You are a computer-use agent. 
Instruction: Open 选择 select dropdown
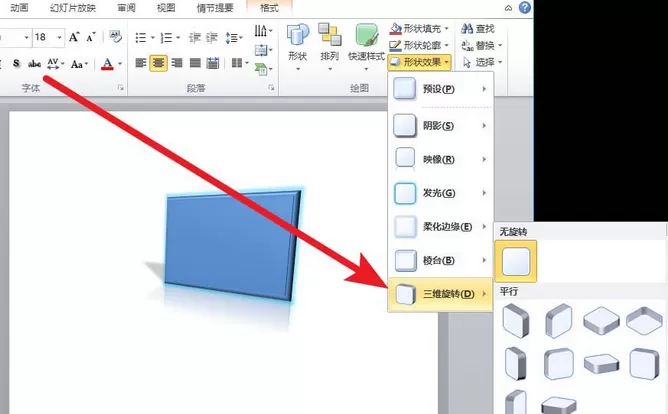[482, 62]
